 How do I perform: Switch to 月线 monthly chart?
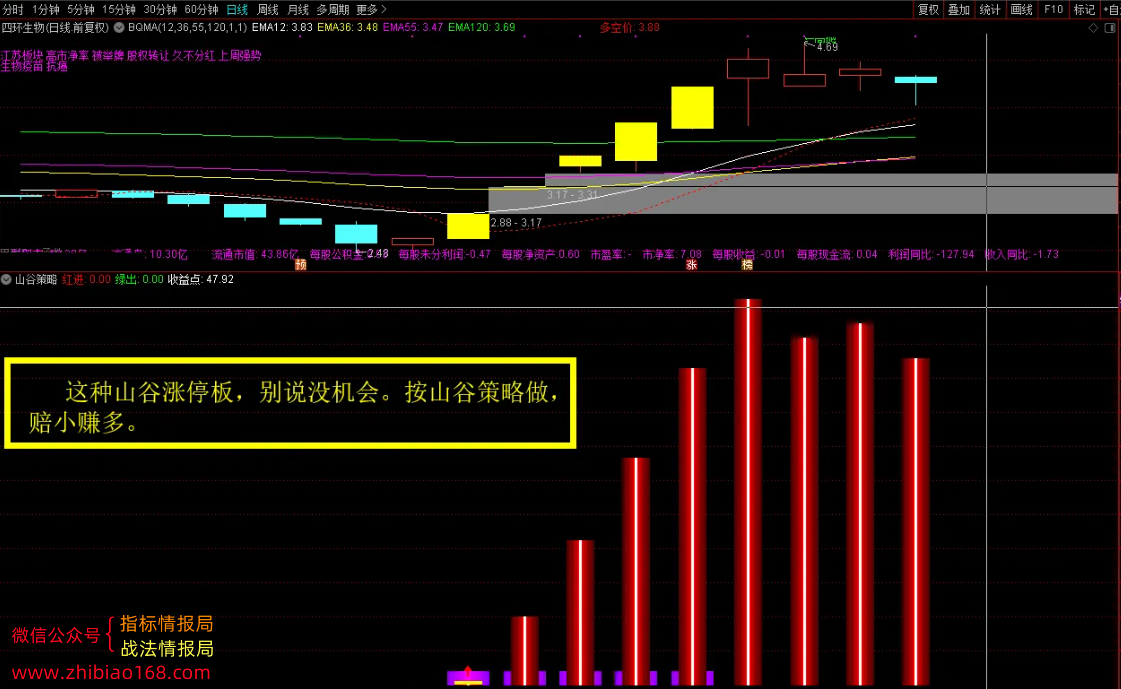[297, 9]
